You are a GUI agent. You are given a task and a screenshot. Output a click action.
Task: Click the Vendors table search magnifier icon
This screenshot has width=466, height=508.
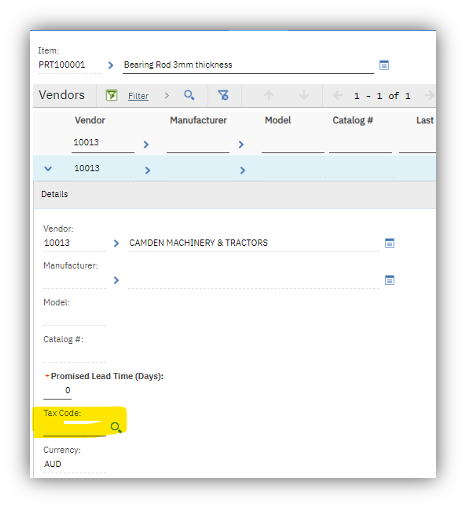tap(189, 95)
